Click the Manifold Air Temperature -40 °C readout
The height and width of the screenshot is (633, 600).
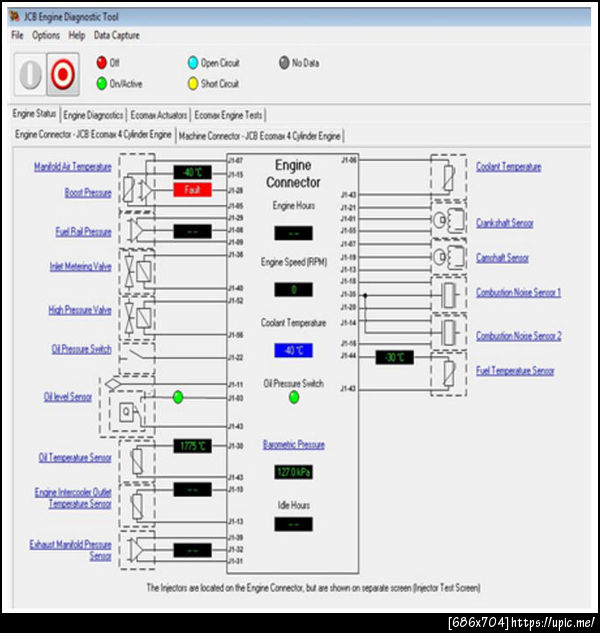point(193,173)
